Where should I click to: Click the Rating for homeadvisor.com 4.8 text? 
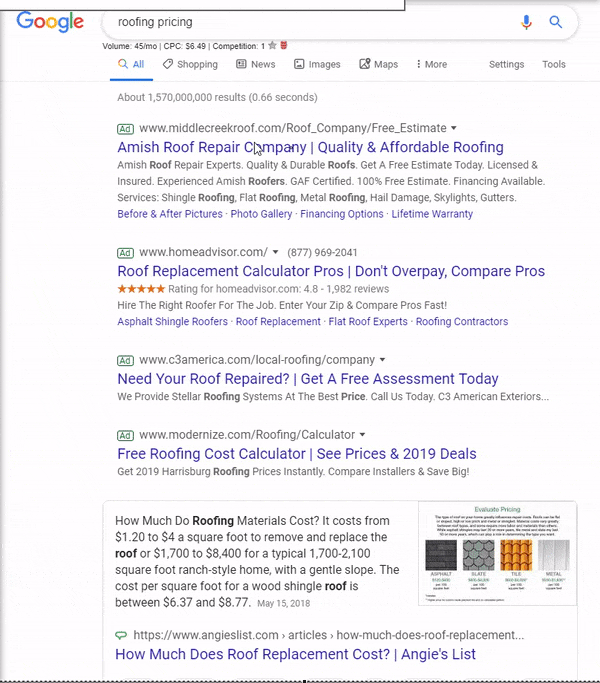coord(279,289)
